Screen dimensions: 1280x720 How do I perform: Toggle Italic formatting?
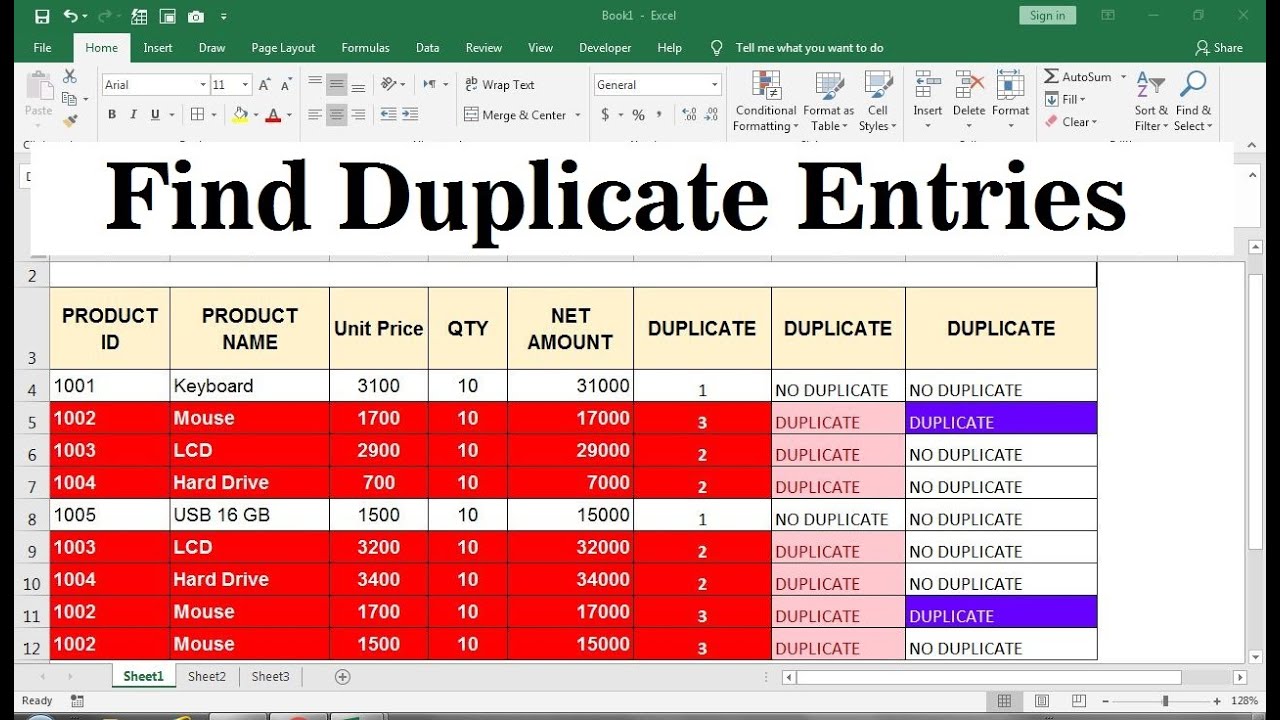134,115
